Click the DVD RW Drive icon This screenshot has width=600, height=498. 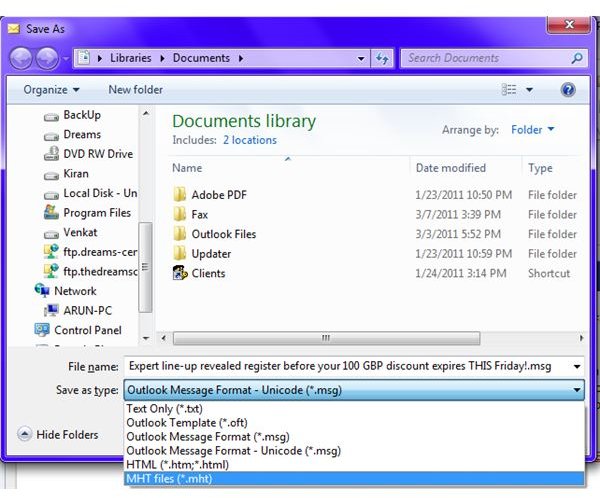(x=51, y=153)
